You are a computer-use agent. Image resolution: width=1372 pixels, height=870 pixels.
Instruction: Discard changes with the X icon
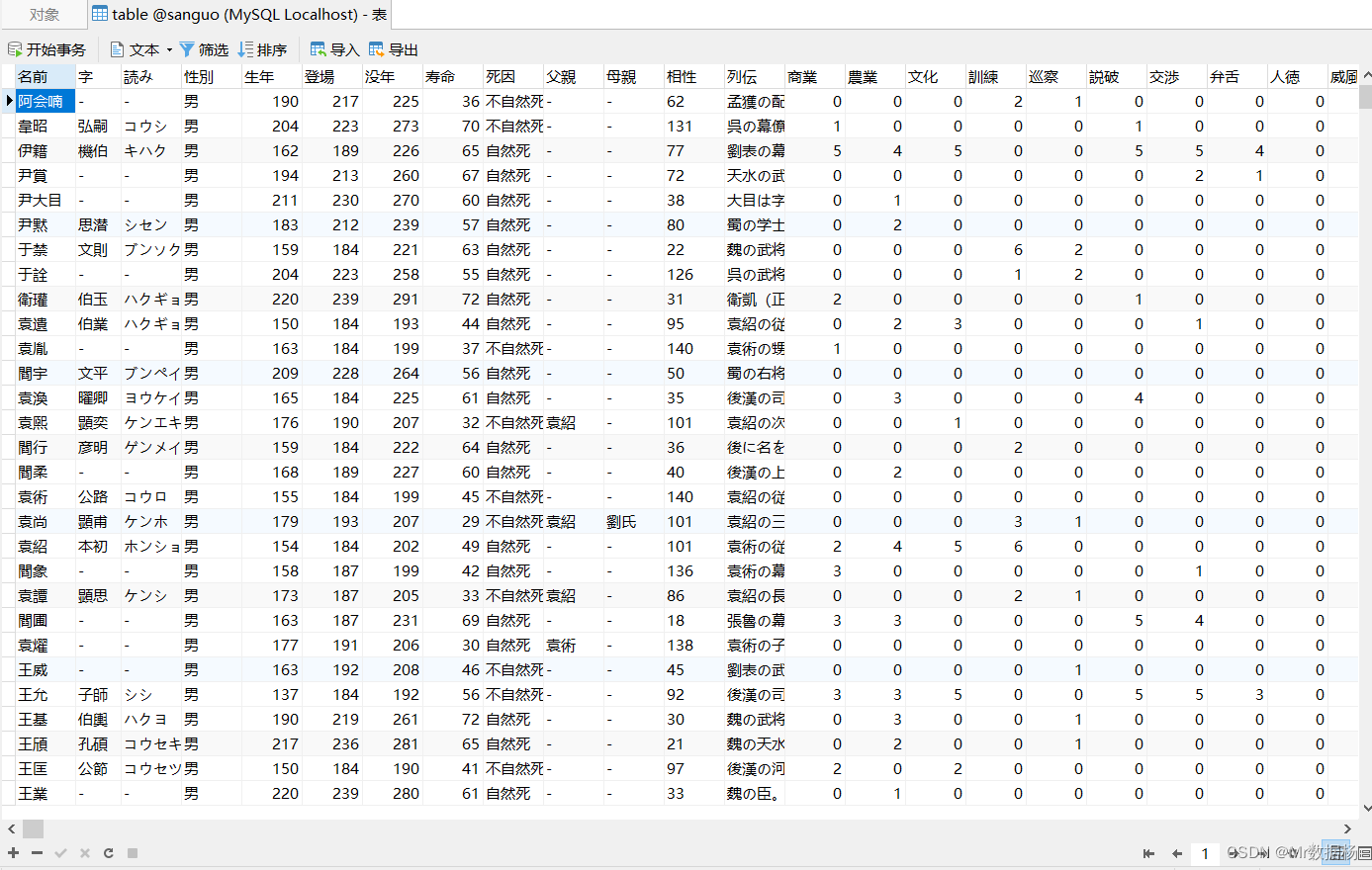pos(84,852)
